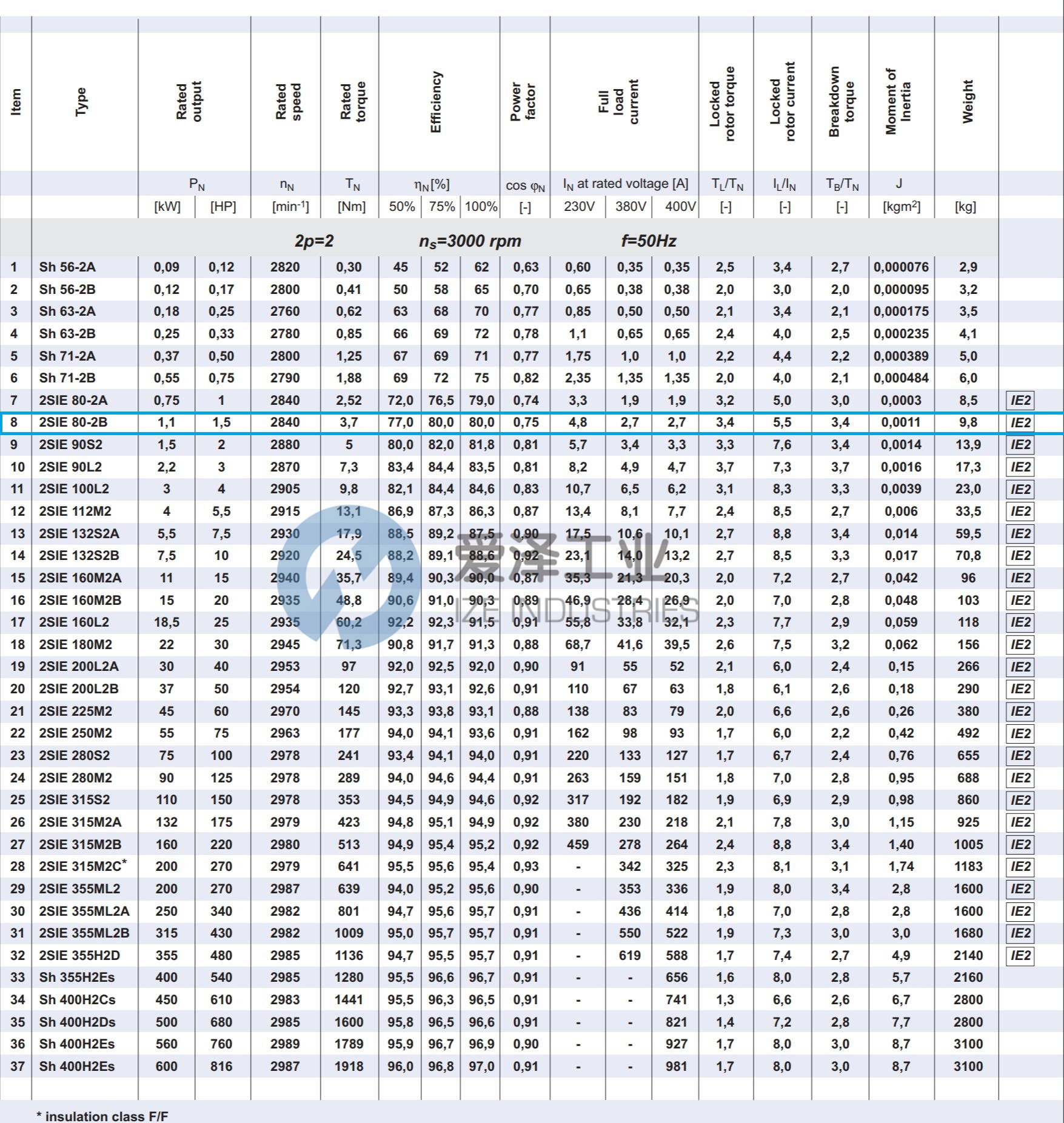Click the IE2 badge for 2SIE 80-2A

[x=1020, y=401]
